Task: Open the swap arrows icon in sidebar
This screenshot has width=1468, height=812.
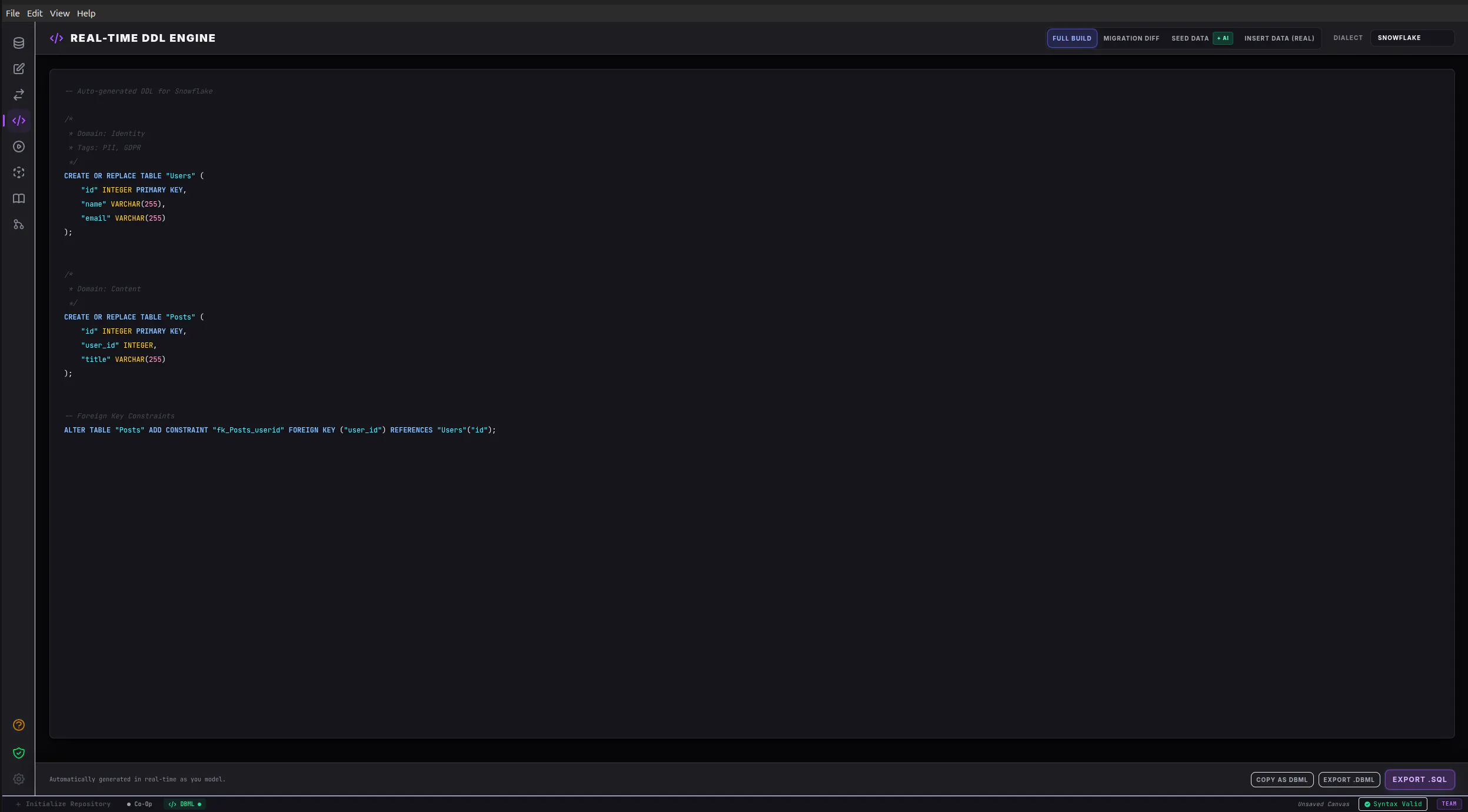Action: coord(19,95)
